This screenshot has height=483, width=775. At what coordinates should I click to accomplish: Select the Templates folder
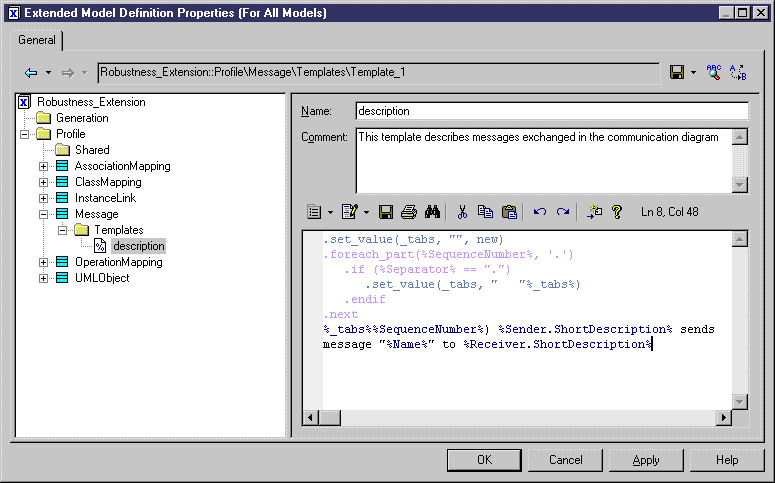(119, 230)
